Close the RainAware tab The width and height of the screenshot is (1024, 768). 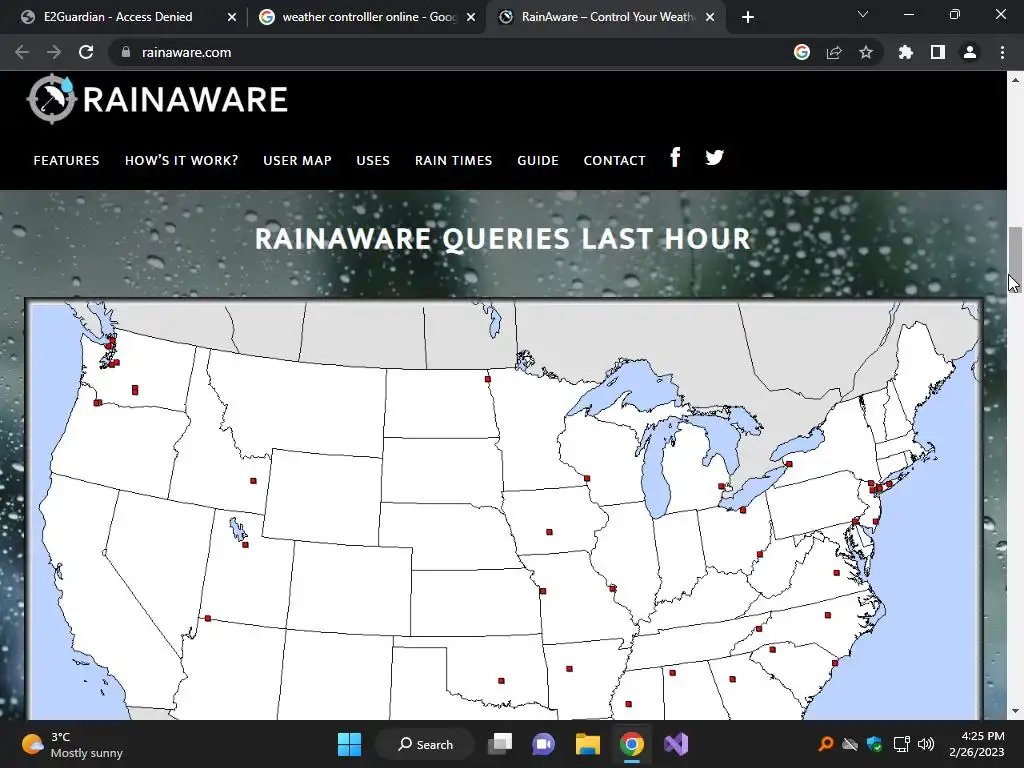point(711,17)
